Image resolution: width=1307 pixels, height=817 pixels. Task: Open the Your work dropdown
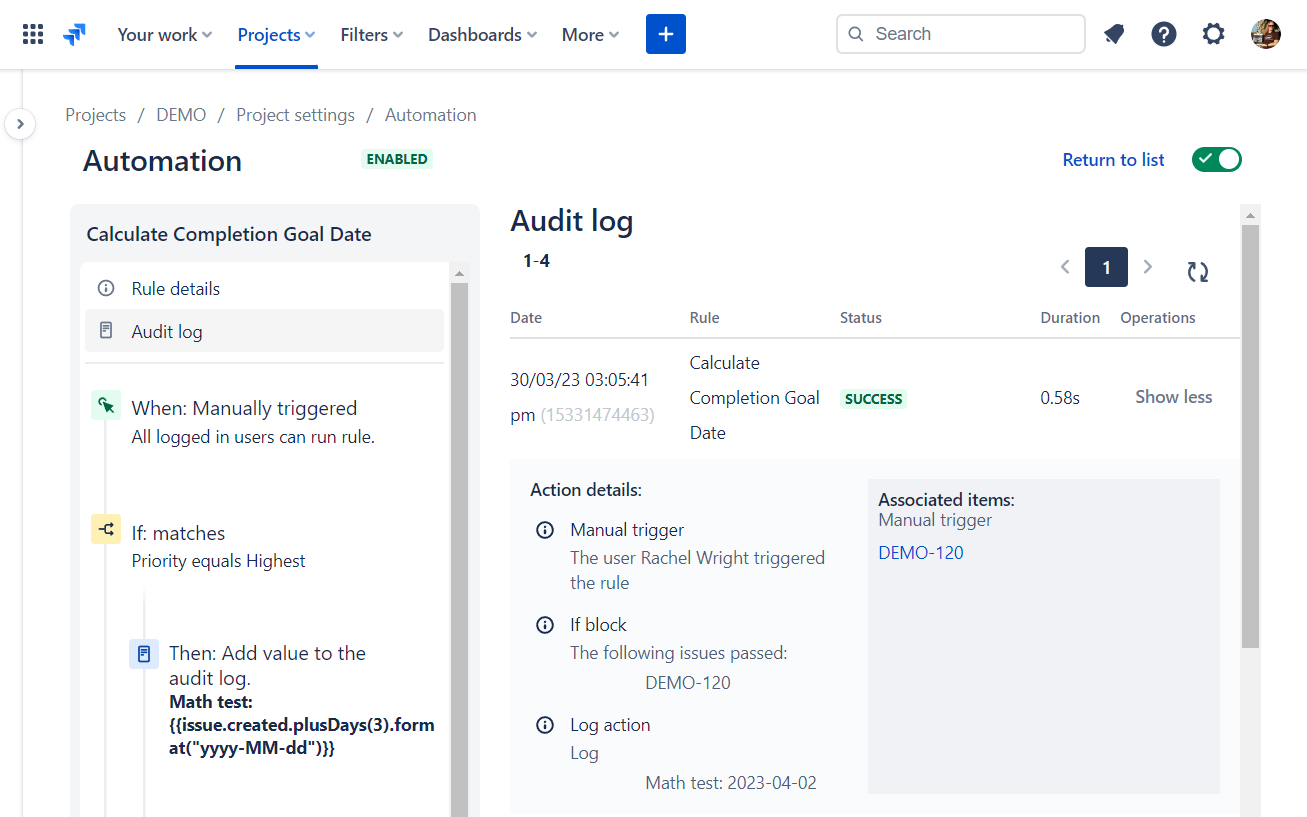pos(165,34)
